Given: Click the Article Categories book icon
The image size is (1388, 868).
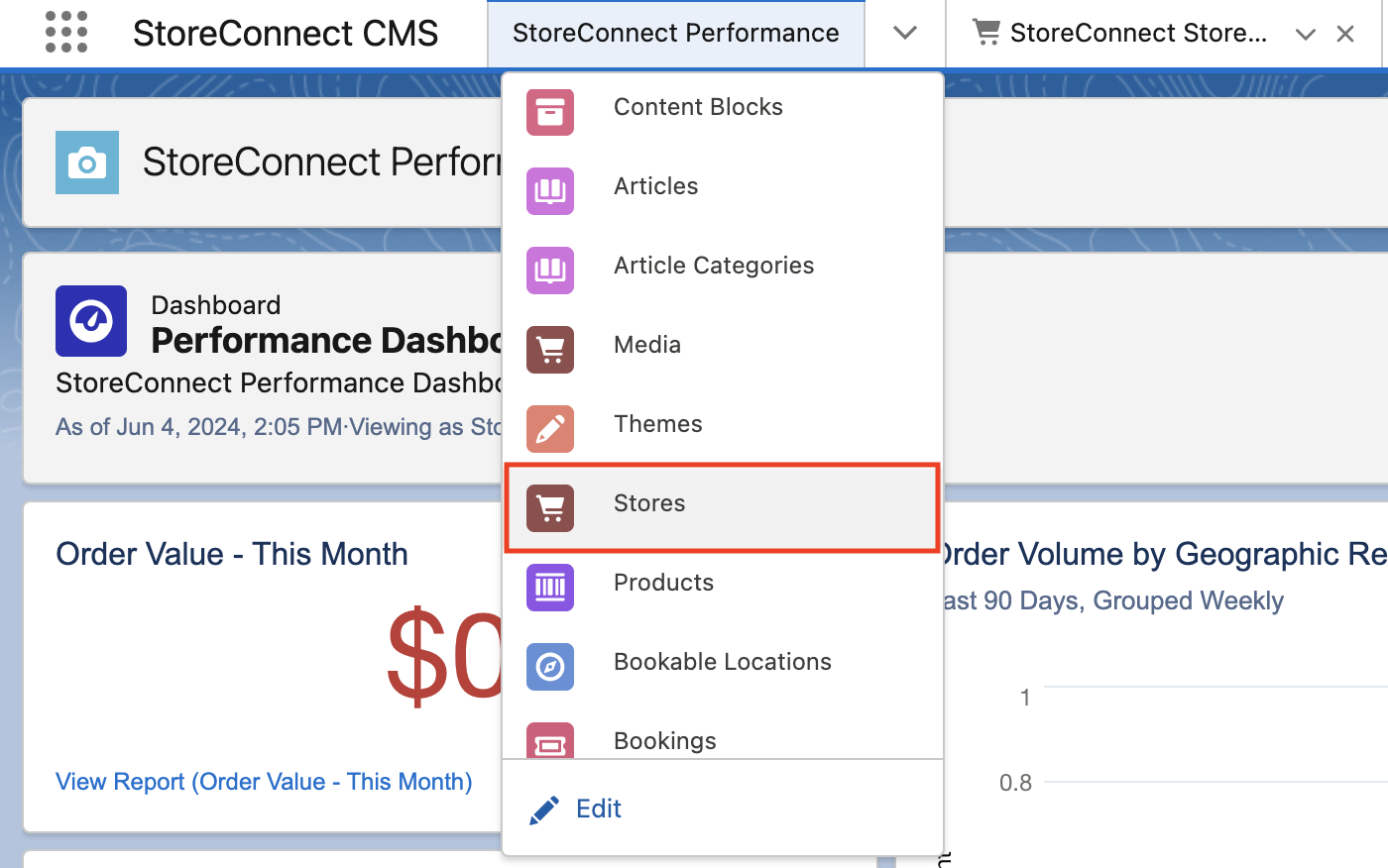Looking at the screenshot, I should [x=550, y=271].
